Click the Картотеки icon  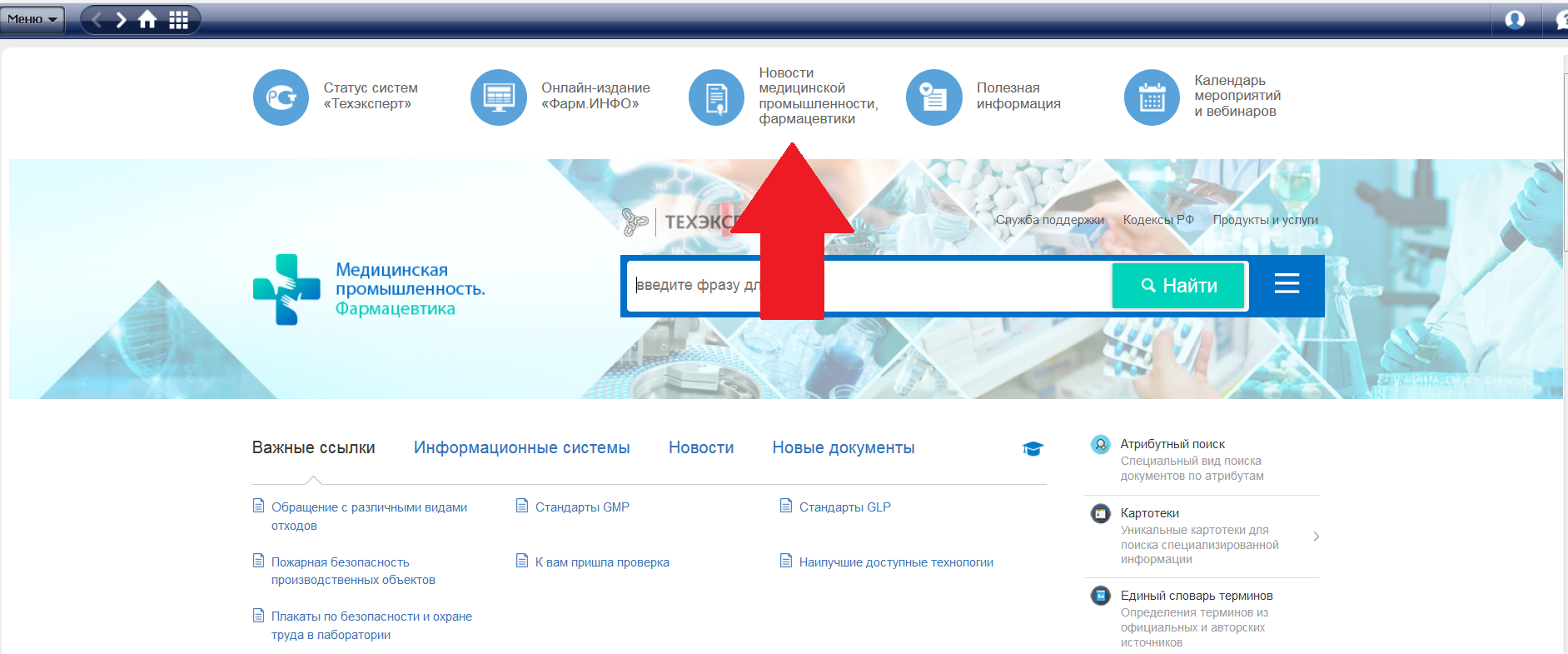click(1100, 513)
